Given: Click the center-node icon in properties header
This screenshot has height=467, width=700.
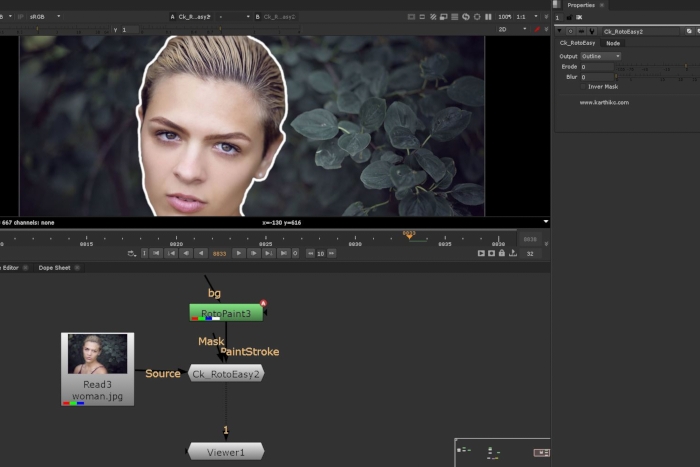Looking at the screenshot, I should pos(570,31).
